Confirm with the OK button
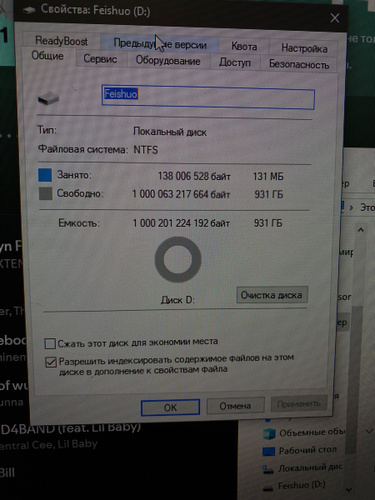 [170, 407]
